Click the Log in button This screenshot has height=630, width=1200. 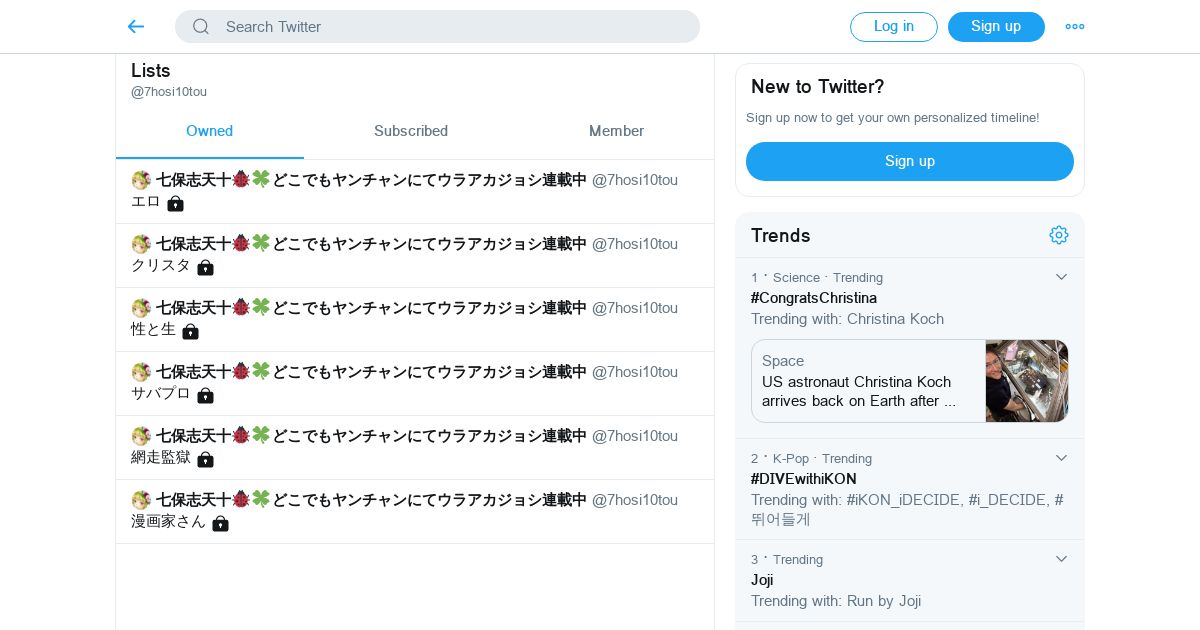[893, 27]
